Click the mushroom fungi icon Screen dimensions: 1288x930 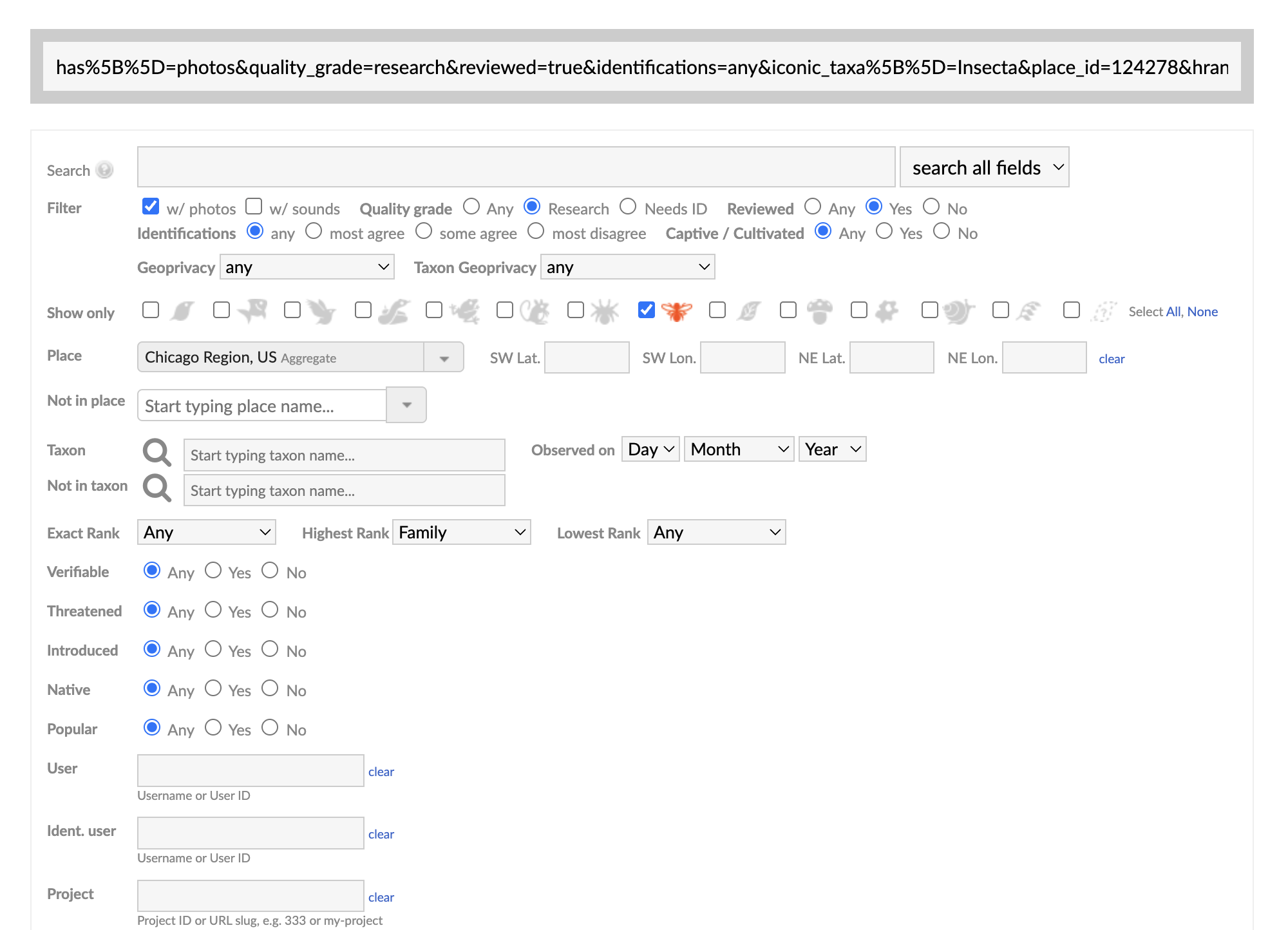point(819,312)
